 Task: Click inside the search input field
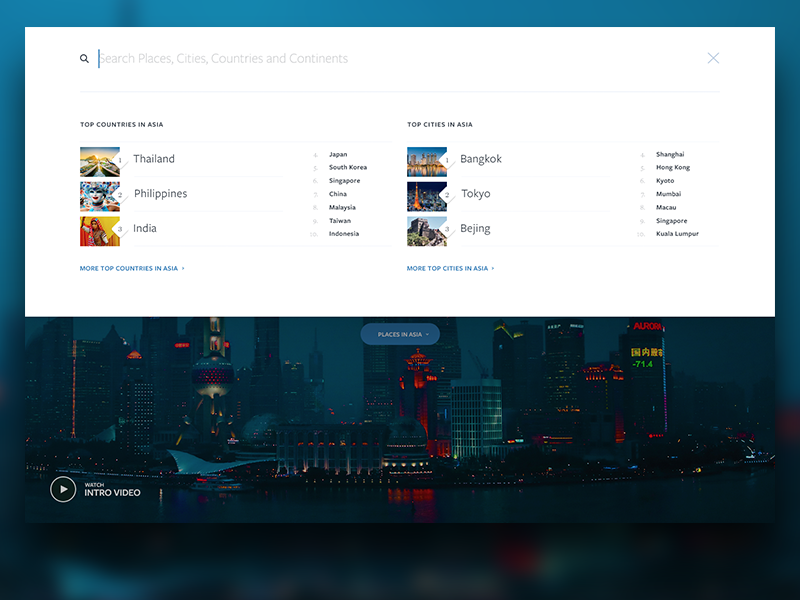(x=250, y=58)
